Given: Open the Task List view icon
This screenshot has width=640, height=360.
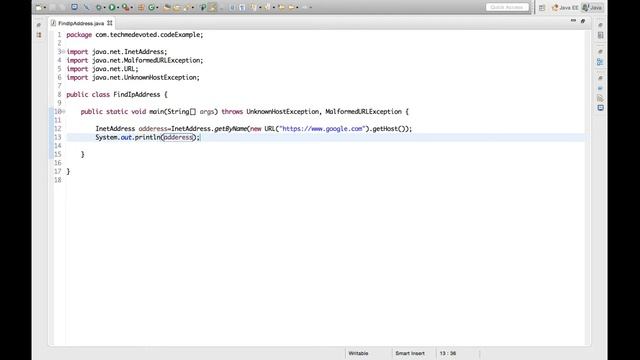Looking at the screenshot, I should pyautogui.click(x=600, y=35).
